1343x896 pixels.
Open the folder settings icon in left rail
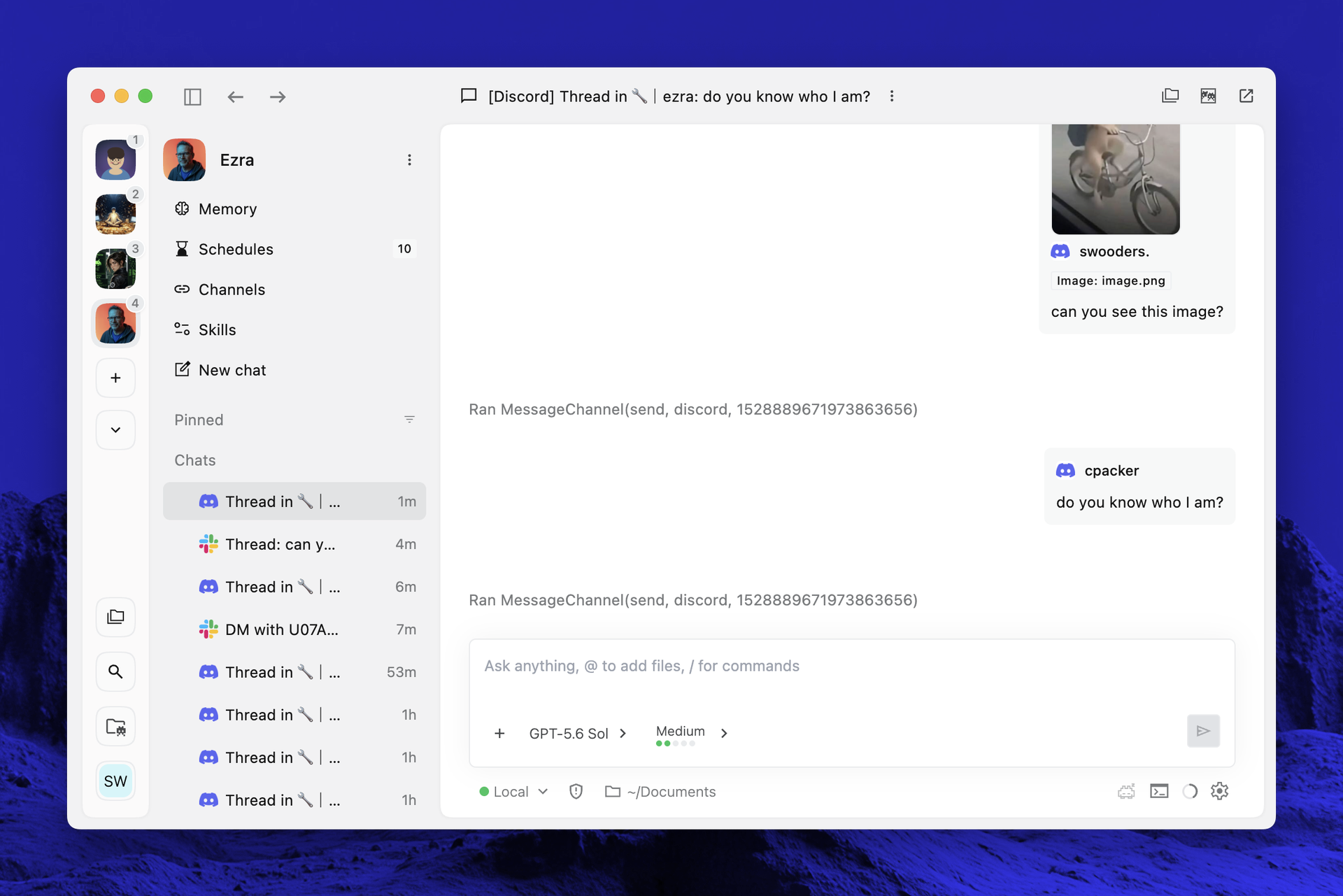click(x=115, y=727)
